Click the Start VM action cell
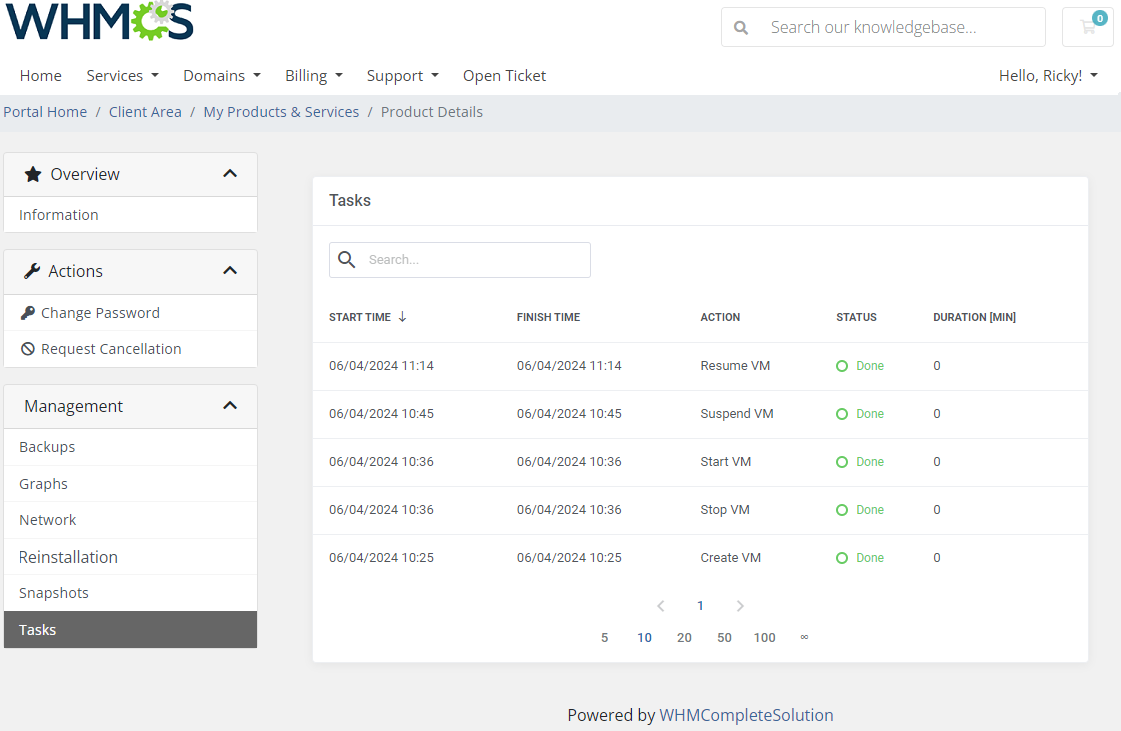1121x731 pixels. (726, 461)
